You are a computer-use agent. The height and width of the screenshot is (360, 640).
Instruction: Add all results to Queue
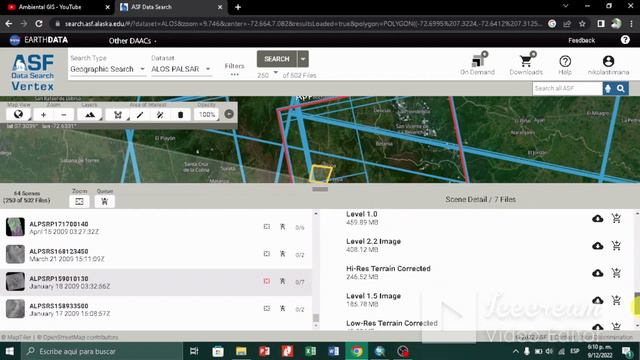[104, 201]
